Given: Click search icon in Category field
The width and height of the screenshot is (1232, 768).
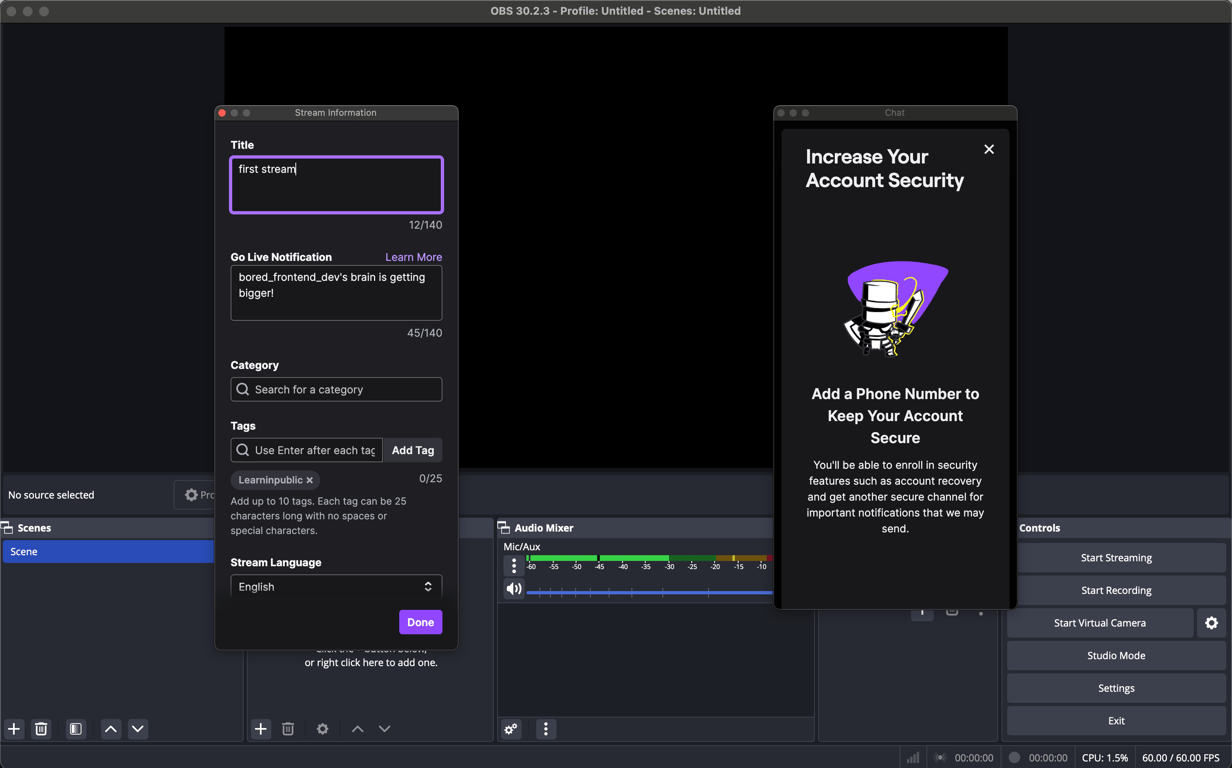Looking at the screenshot, I should click(243, 389).
